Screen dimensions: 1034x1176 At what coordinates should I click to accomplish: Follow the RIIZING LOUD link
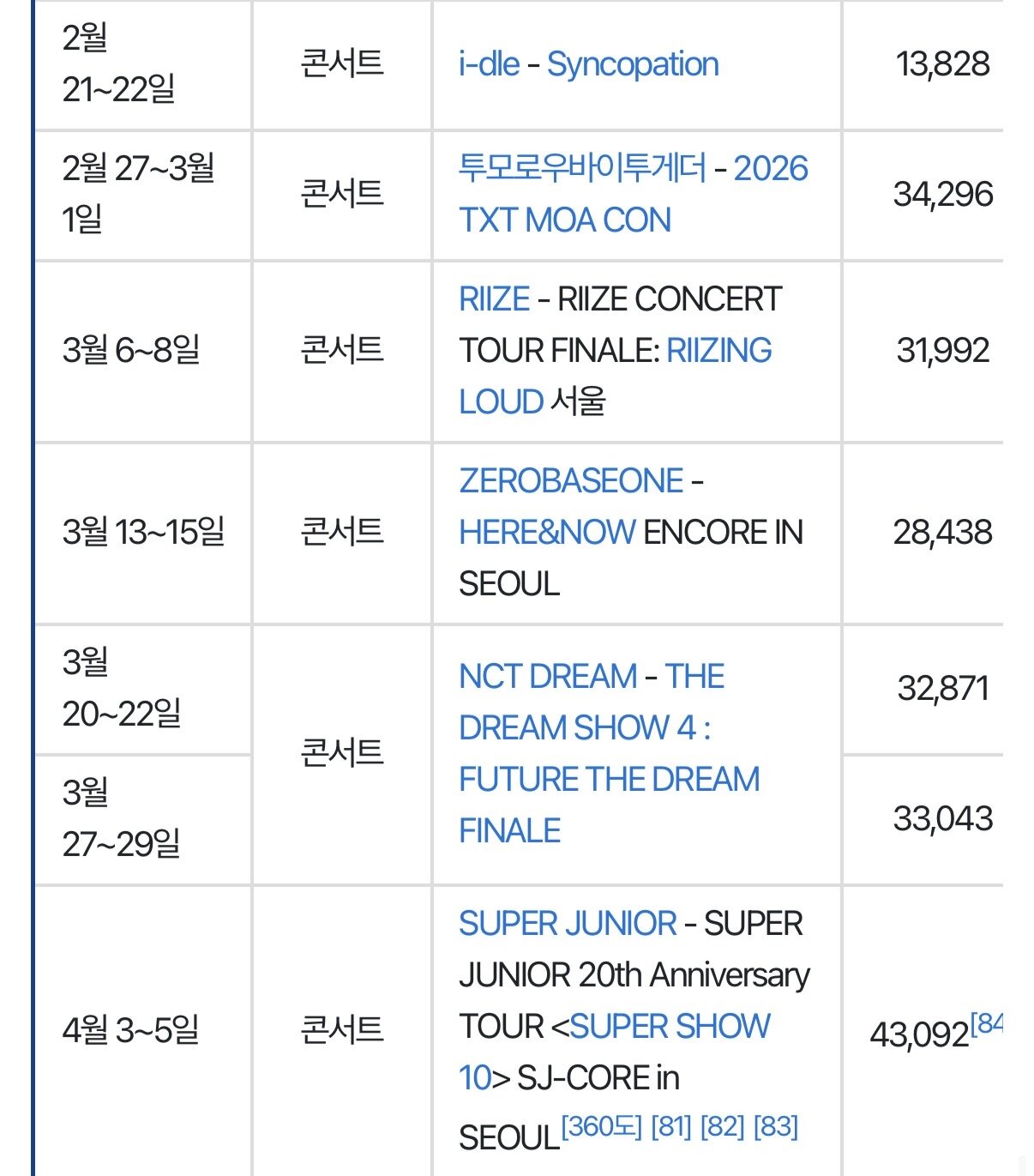718,351
